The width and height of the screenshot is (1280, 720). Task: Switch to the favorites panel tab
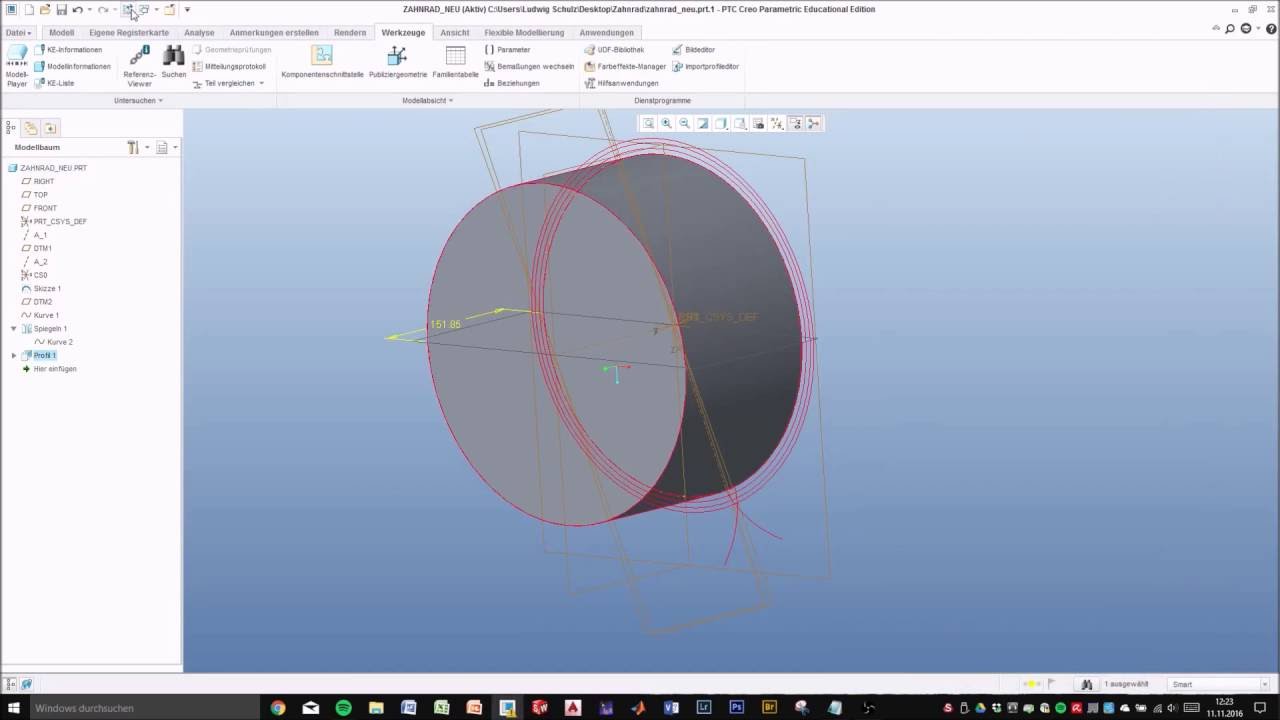[x=50, y=128]
